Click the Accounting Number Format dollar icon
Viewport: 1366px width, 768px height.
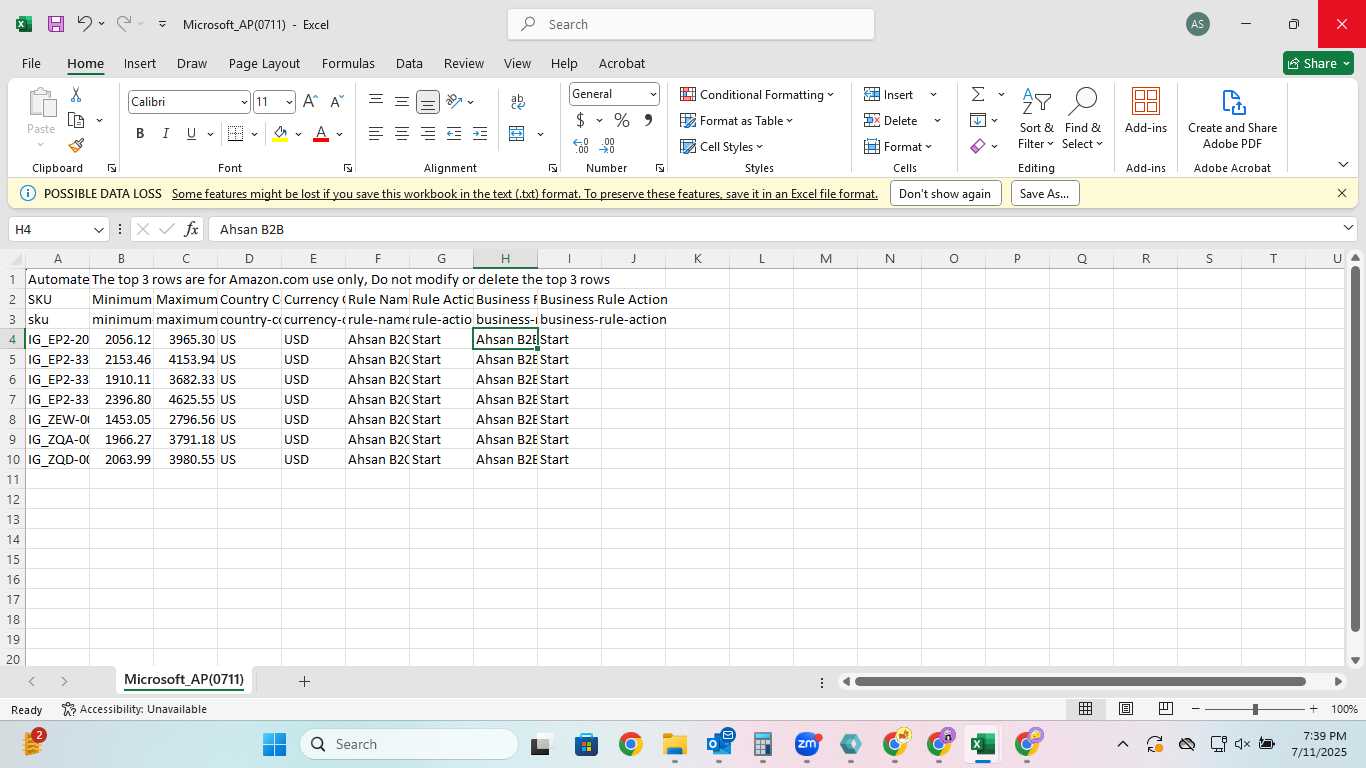(580, 120)
